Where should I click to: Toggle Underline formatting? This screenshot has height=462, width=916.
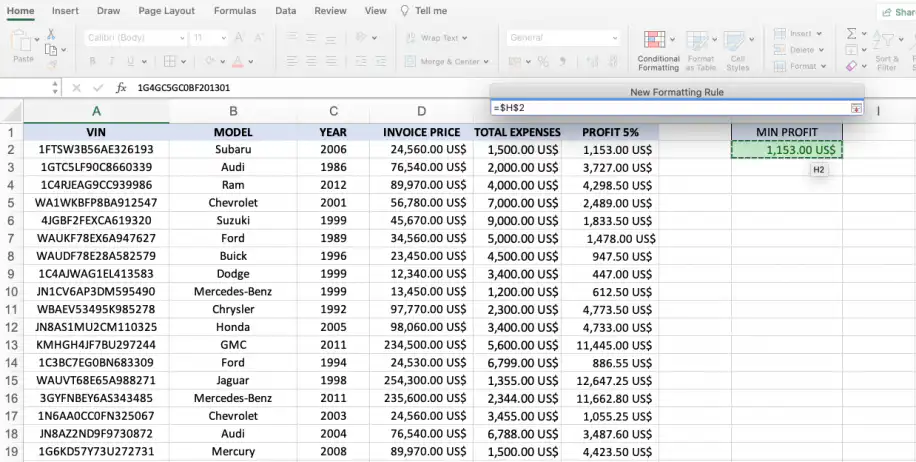[x=130, y=61]
